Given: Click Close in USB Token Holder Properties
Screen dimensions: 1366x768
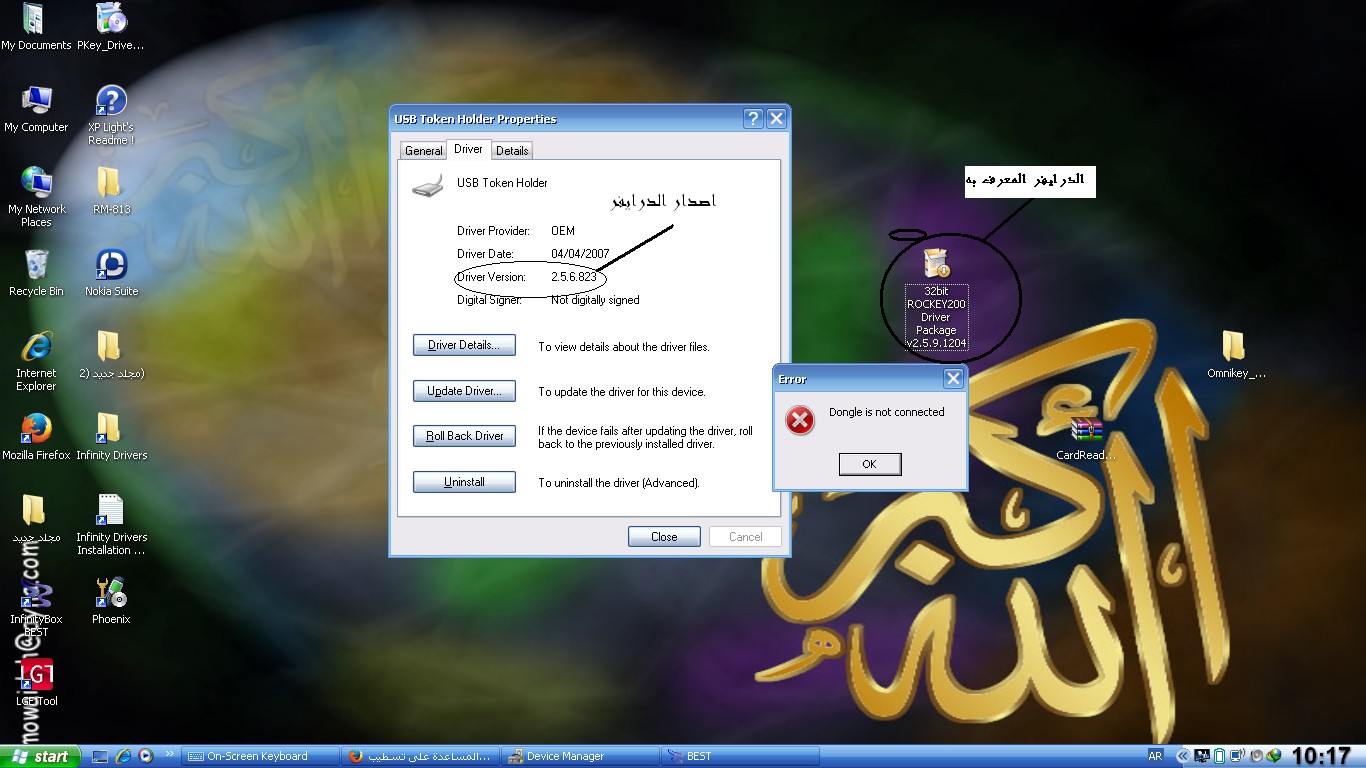Looking at the screenshot, I should (x=664, y=537).
